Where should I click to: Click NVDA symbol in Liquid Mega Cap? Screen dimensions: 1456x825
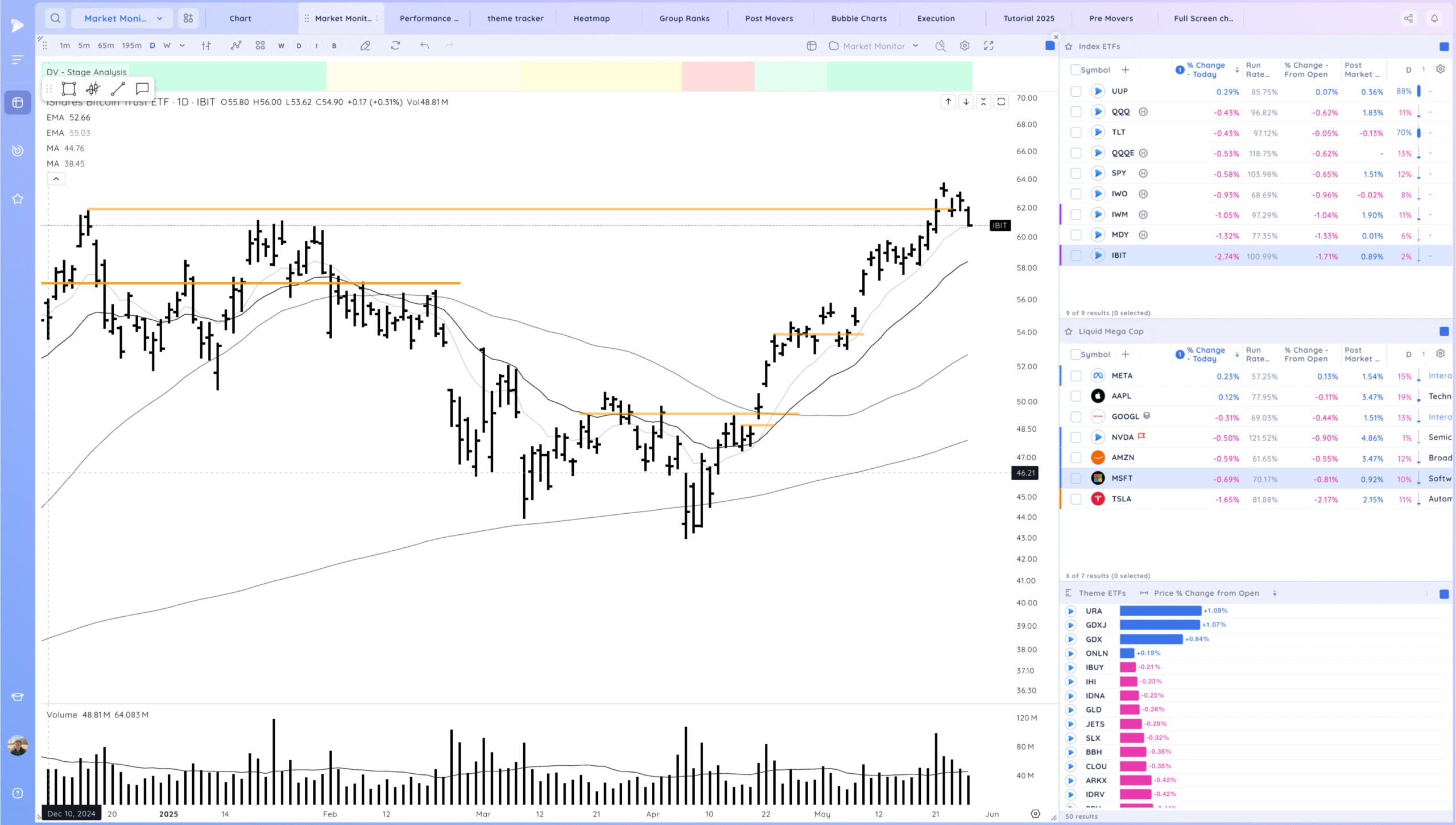[1122, 437]
